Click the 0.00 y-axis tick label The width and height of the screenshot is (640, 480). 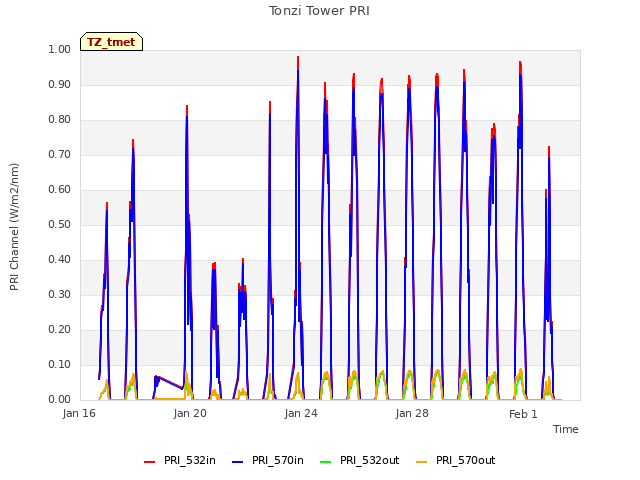point(60,400)
